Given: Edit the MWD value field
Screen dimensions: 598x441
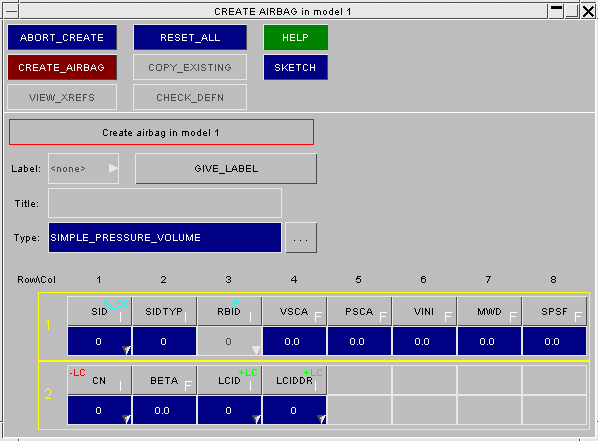Looking at the screenshot, I should 489,341.
